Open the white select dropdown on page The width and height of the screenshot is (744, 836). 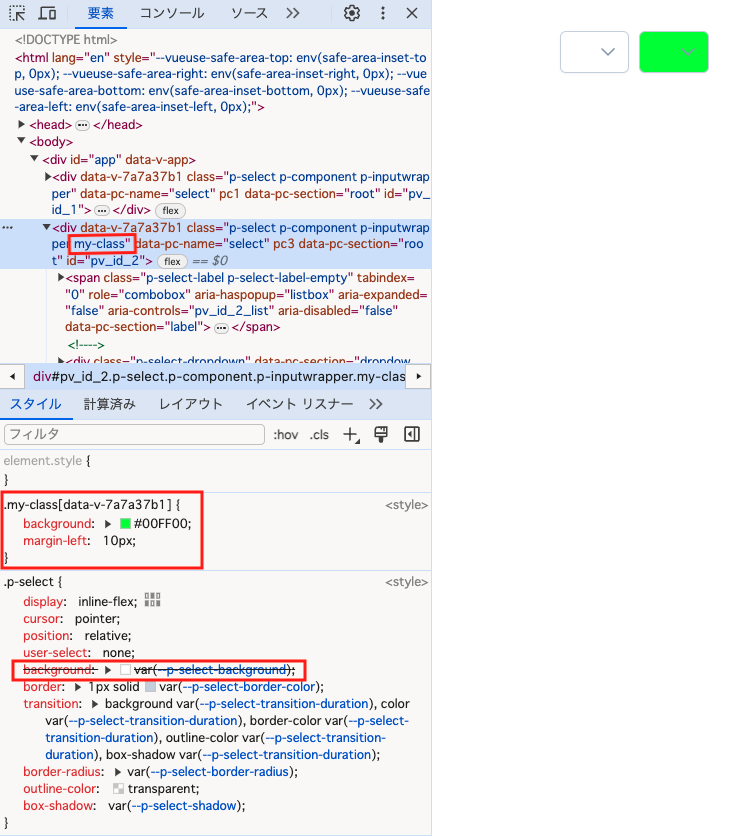pos(594,52)
